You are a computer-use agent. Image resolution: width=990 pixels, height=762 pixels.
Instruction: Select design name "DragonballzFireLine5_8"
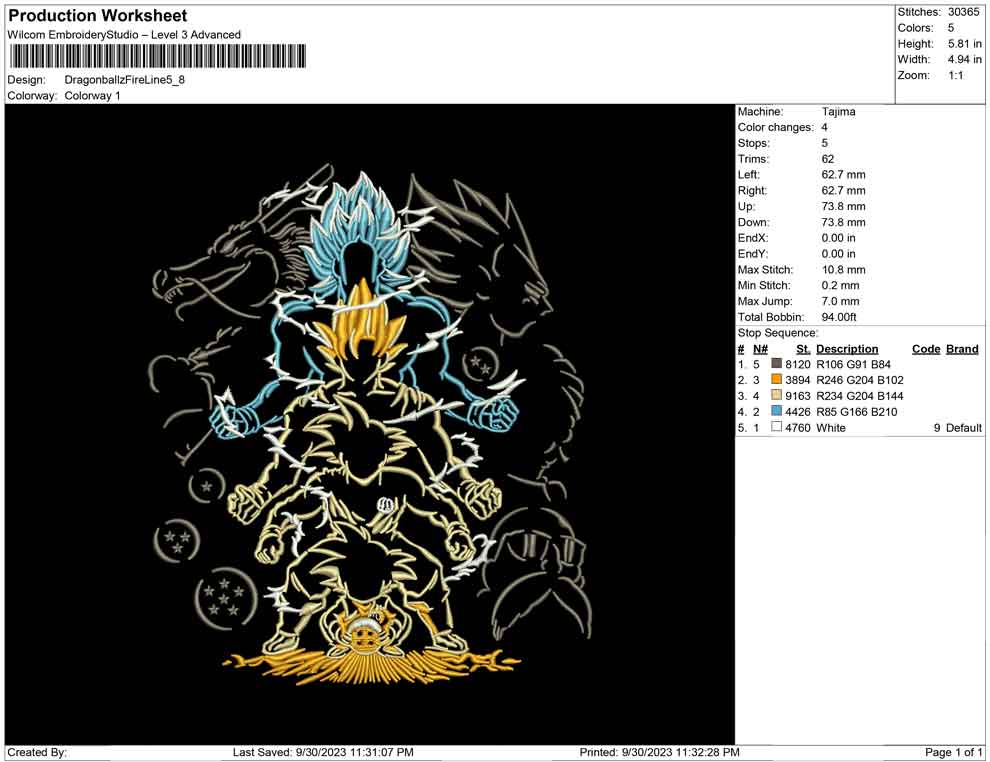[x=124, y=80]
